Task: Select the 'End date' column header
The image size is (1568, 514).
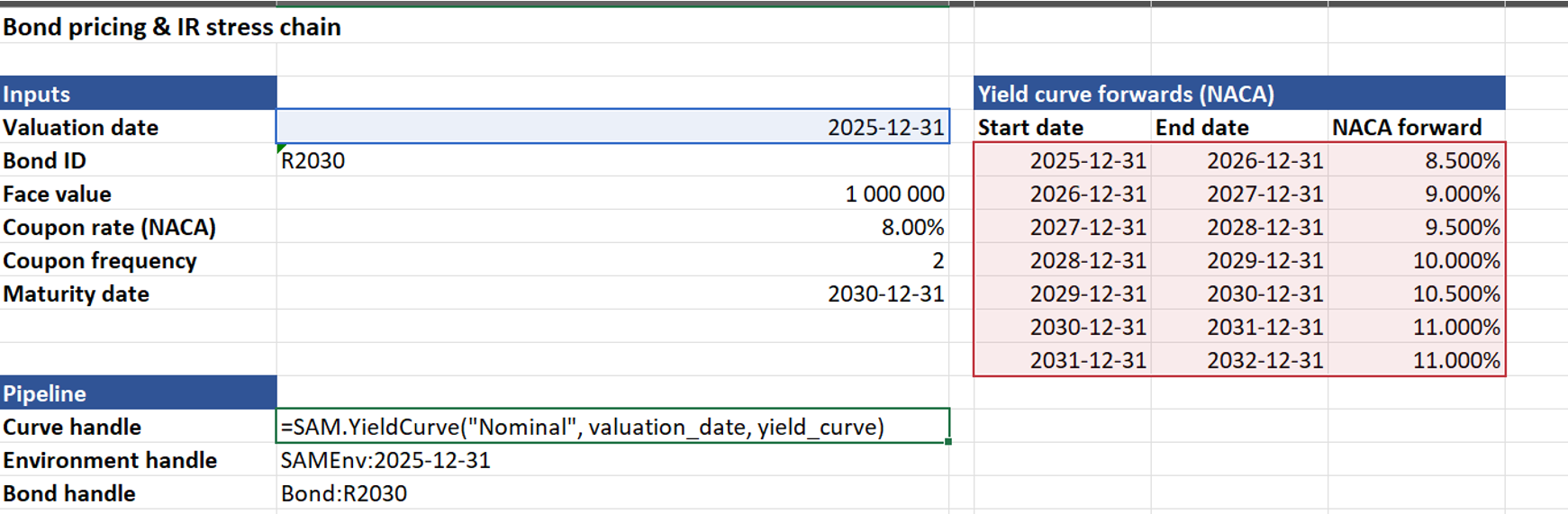Action: tap(1239, 127)
